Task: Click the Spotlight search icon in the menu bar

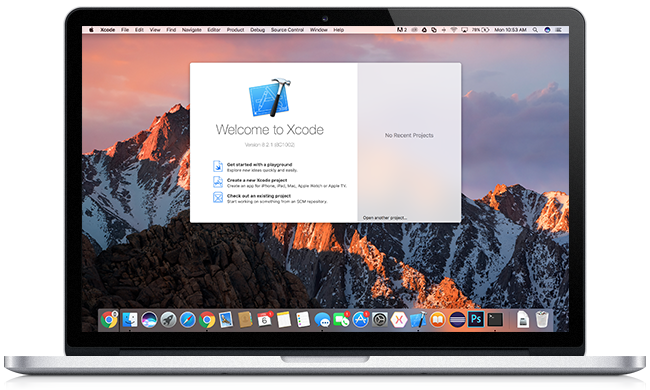Action: point(535,30)
